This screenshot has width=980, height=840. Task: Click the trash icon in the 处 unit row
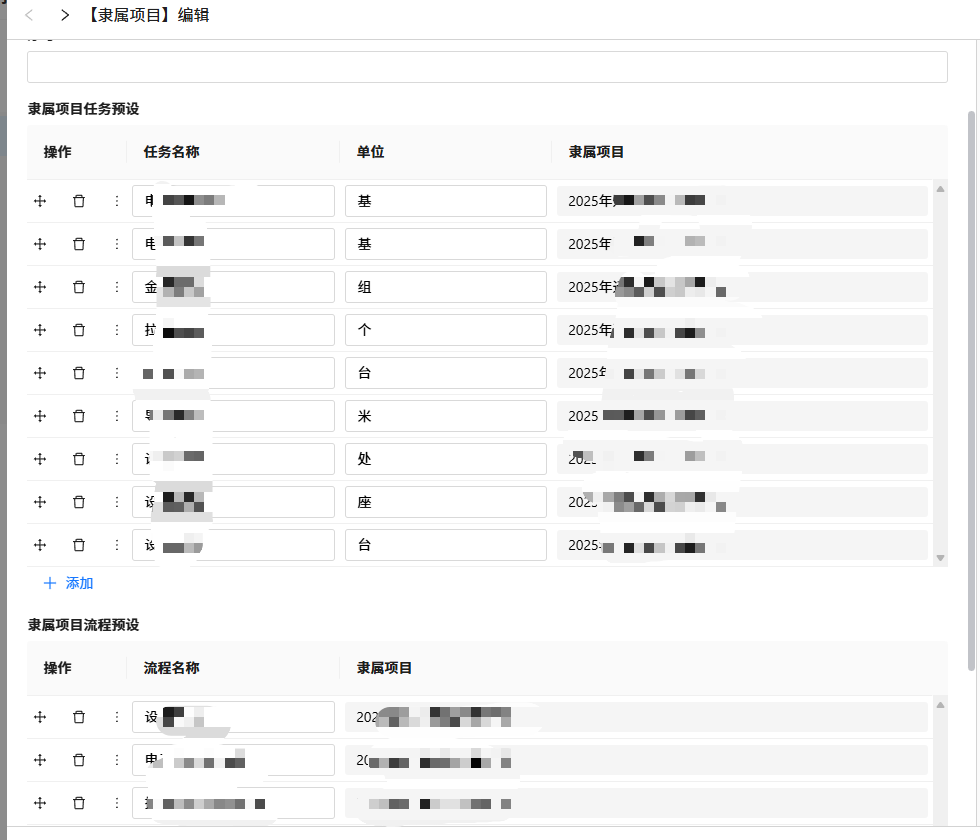[x=79, y=459]
